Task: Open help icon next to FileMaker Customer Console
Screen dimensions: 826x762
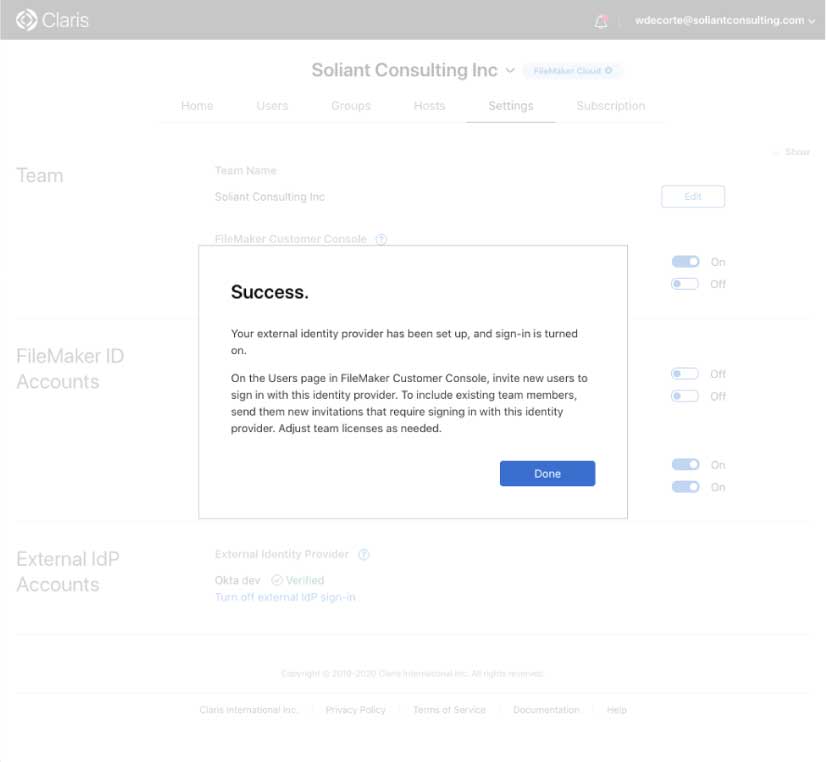Action: click(x=381, y=239)
